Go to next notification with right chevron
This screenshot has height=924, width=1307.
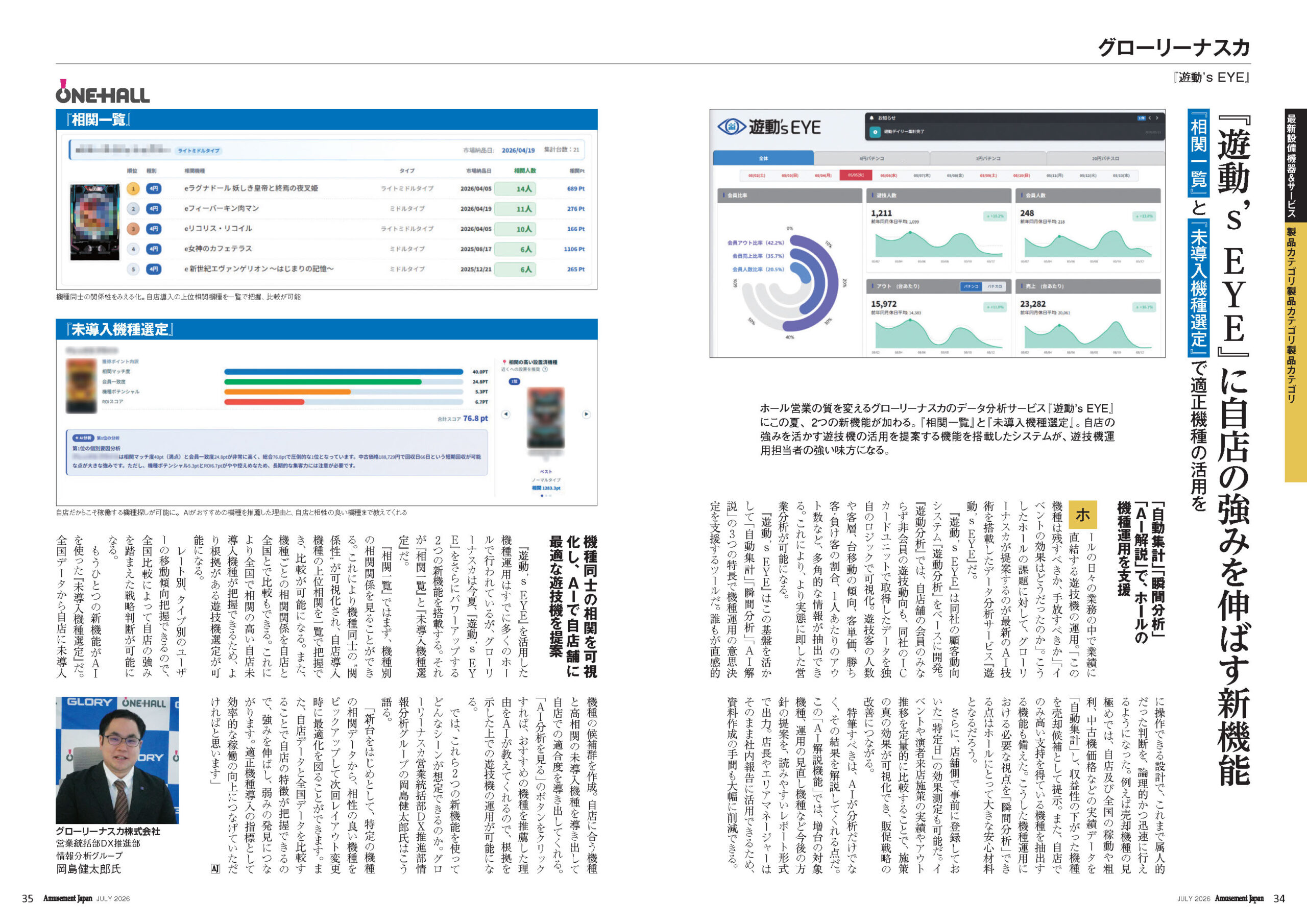click(1157, 118)
